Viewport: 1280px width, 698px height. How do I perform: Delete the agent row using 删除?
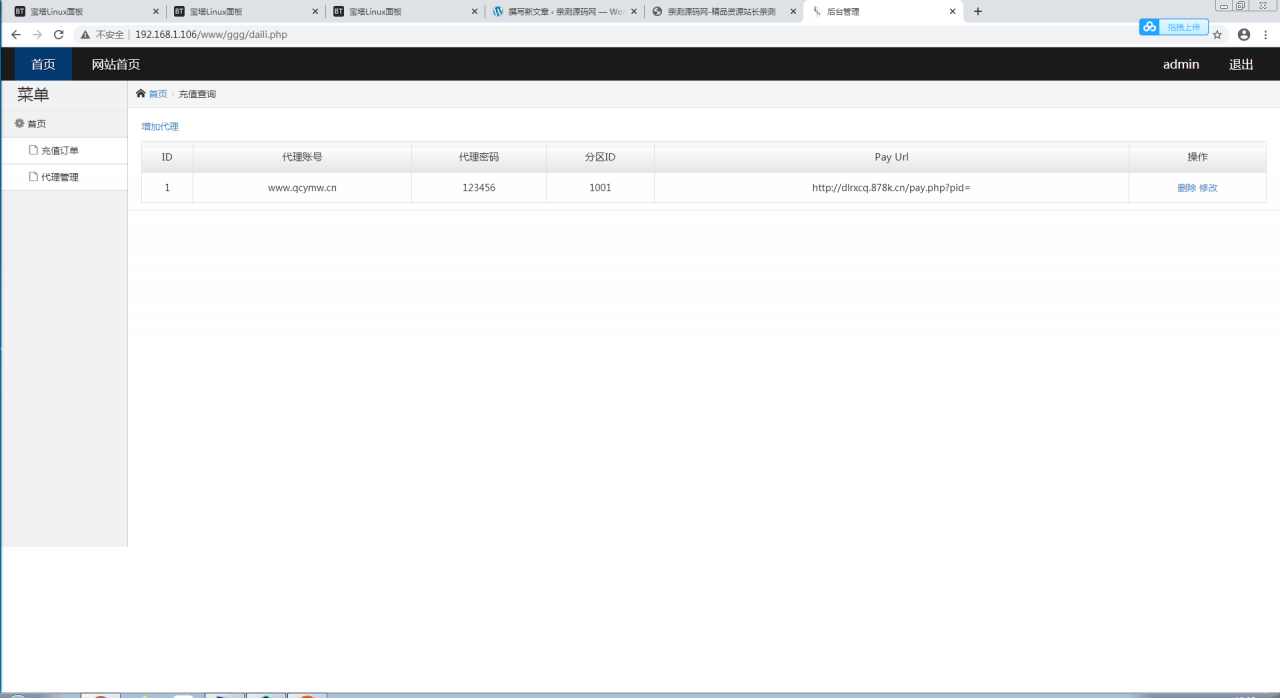coord(1186,188)
